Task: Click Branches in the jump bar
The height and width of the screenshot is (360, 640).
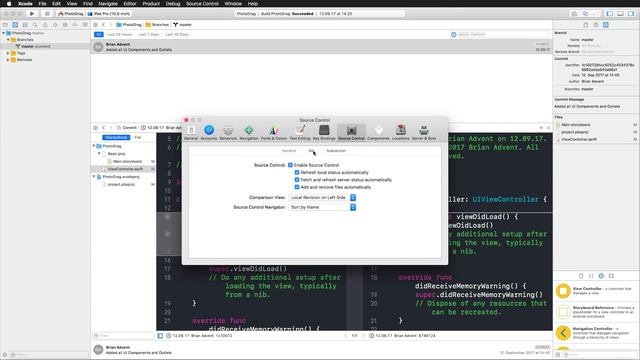Action: tap(157, 25)
